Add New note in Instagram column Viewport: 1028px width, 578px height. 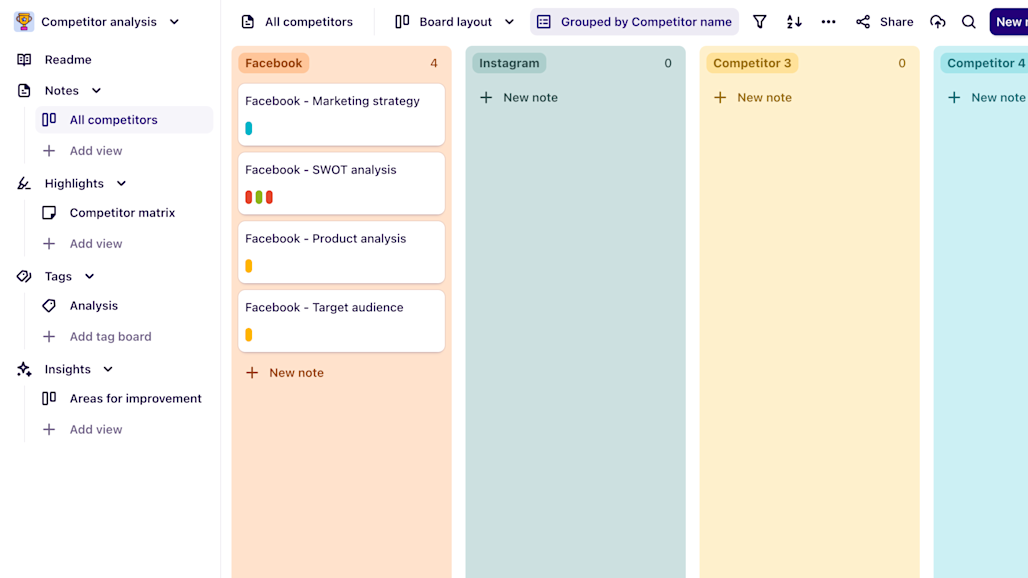519,98
